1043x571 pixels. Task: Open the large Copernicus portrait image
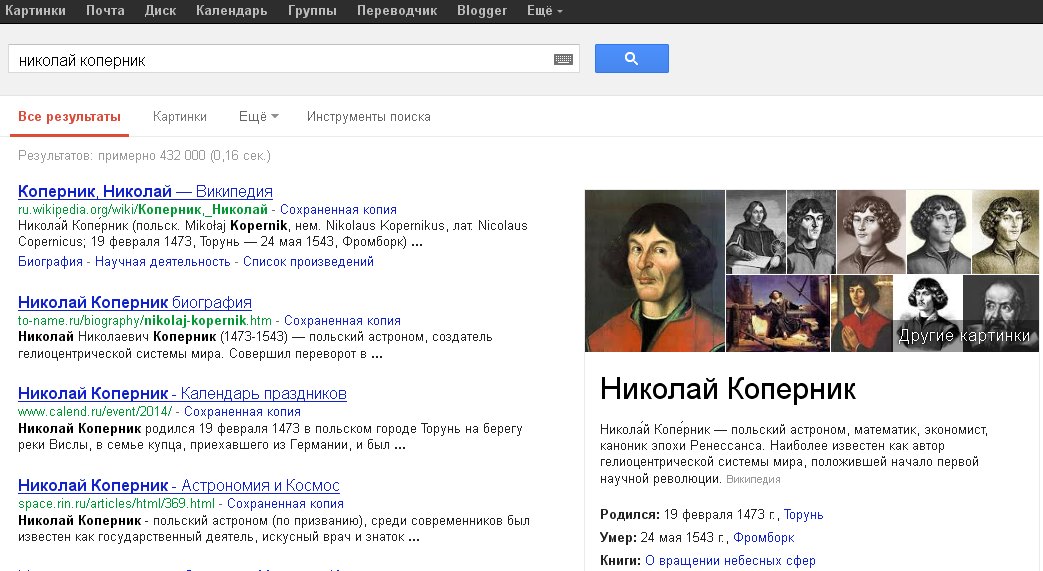(654, 271)
